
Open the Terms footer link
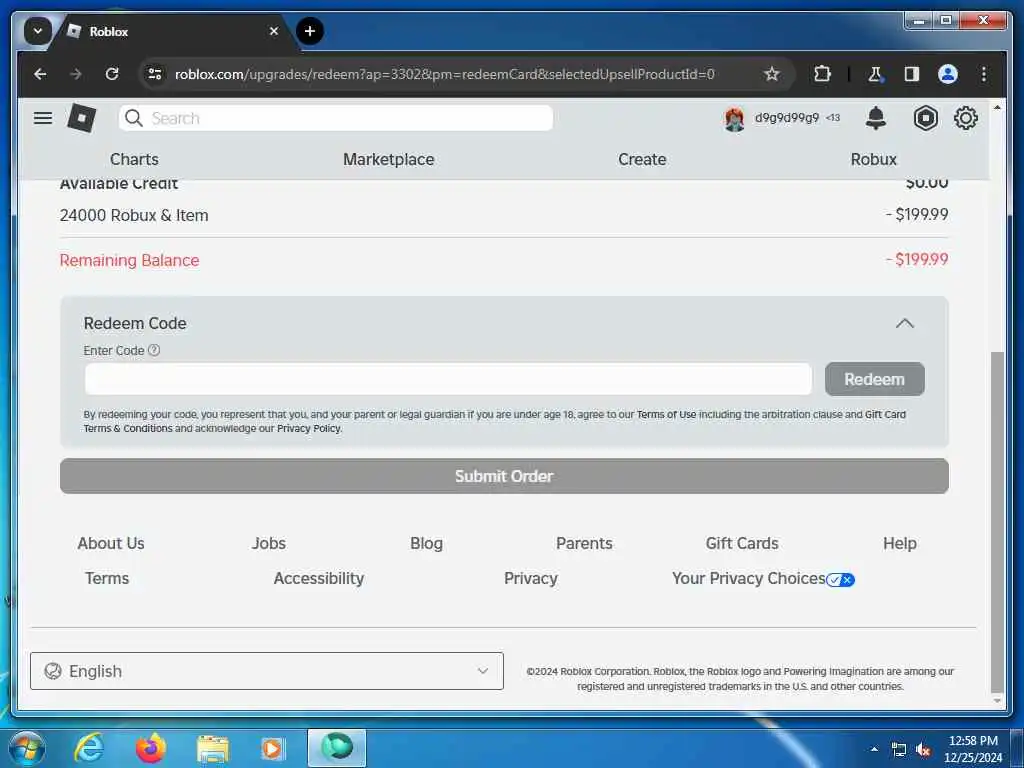pos(107,579)
